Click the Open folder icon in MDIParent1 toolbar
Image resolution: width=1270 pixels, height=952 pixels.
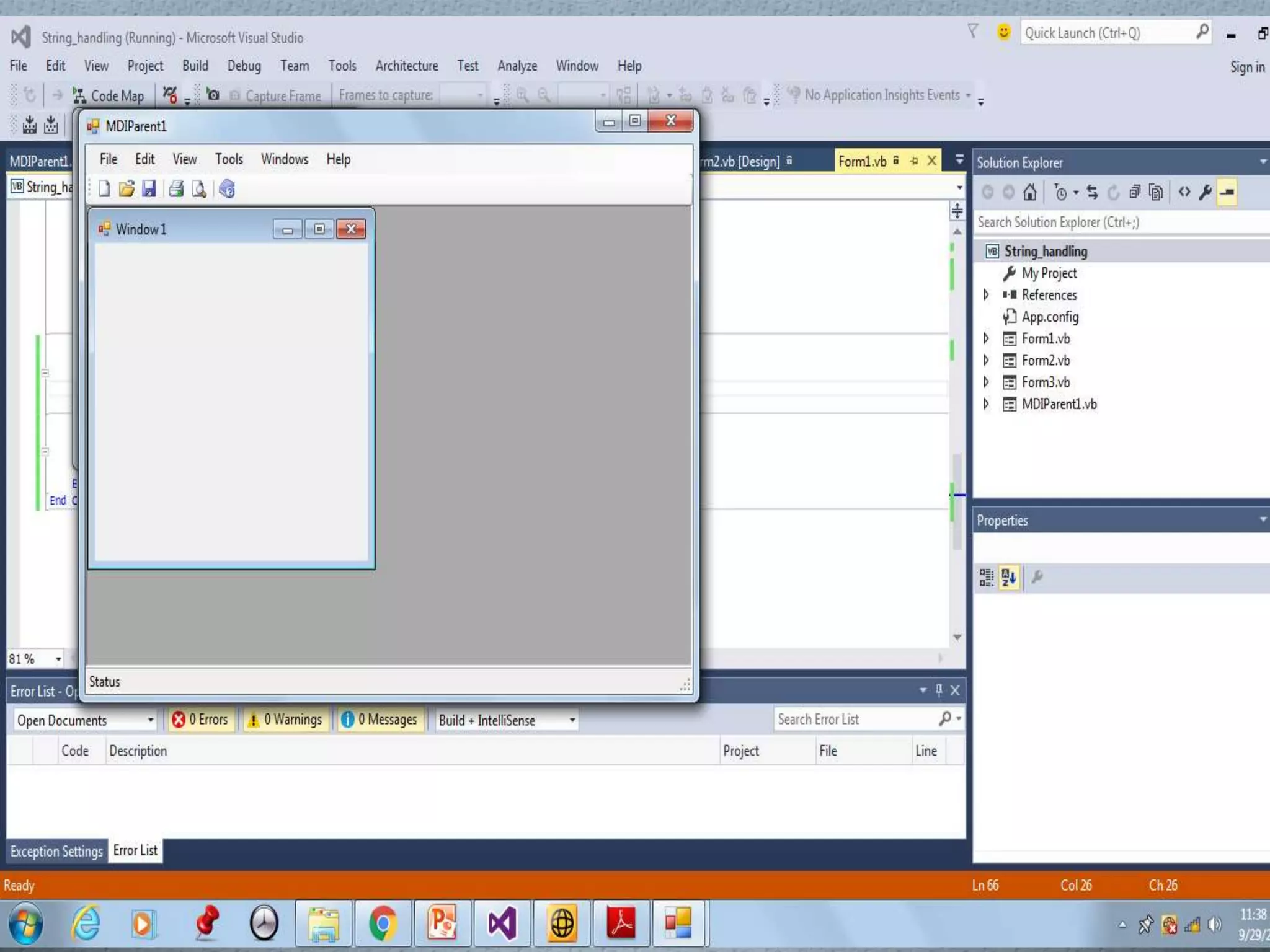pos(127,189)
